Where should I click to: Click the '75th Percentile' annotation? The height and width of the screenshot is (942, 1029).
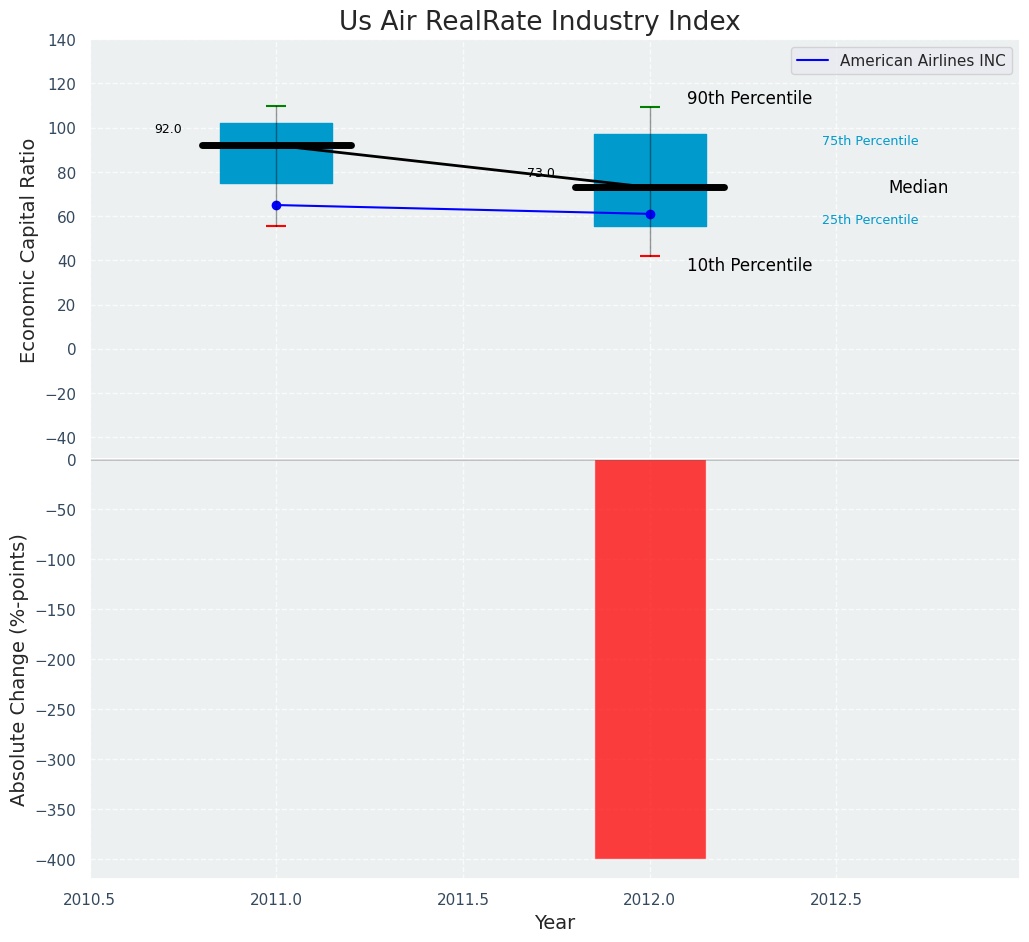869,141
